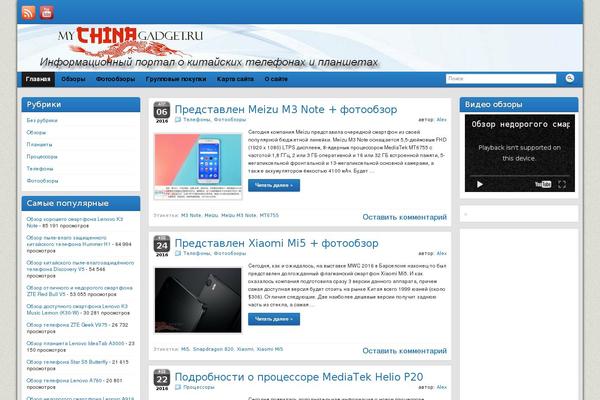Open the RSS feed icon
The height and width of the screenshot is (400, 600).
tap(29, 13)
